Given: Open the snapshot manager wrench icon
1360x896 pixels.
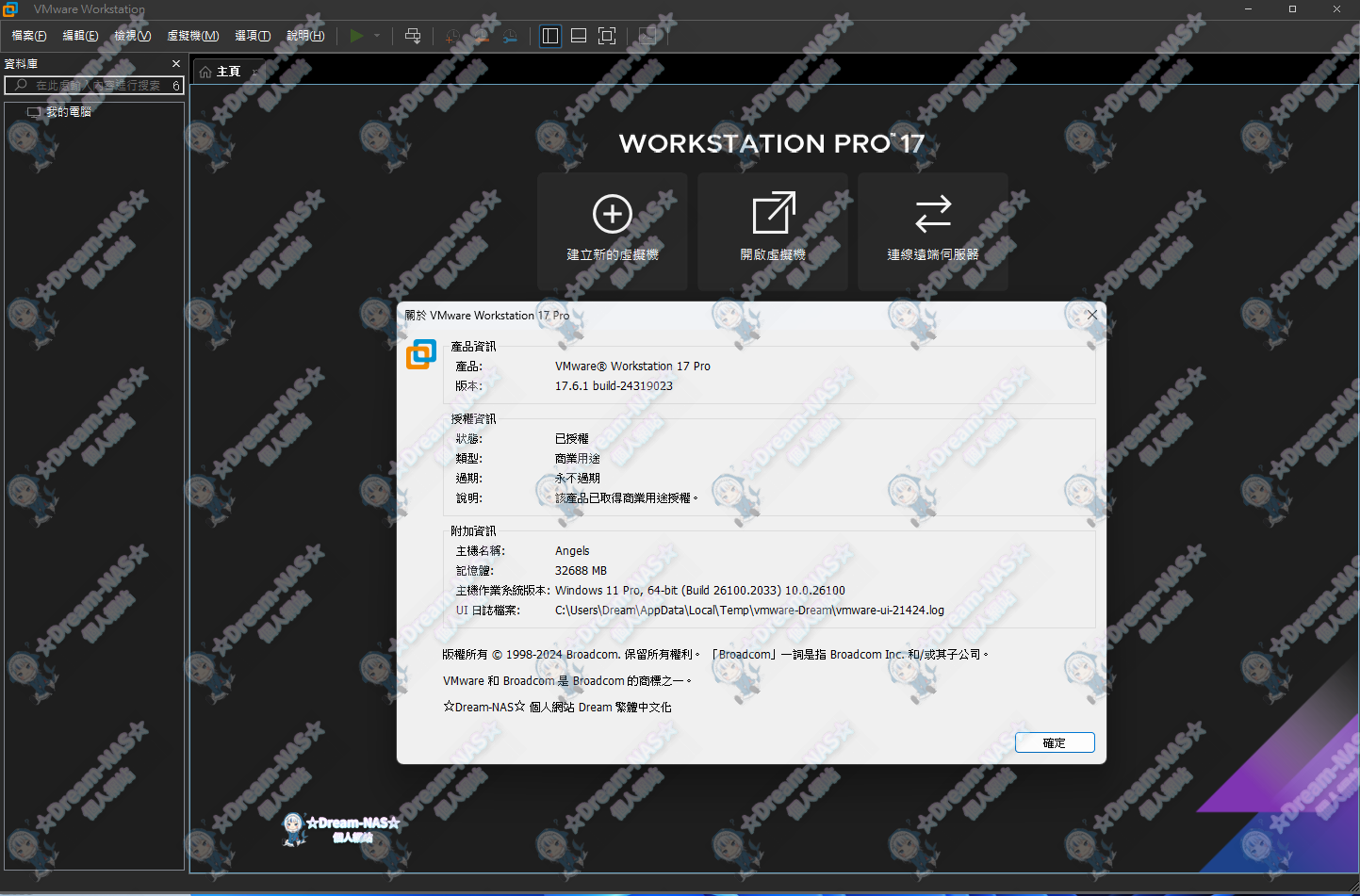Looking at the screenshot, I should point(510,36).
